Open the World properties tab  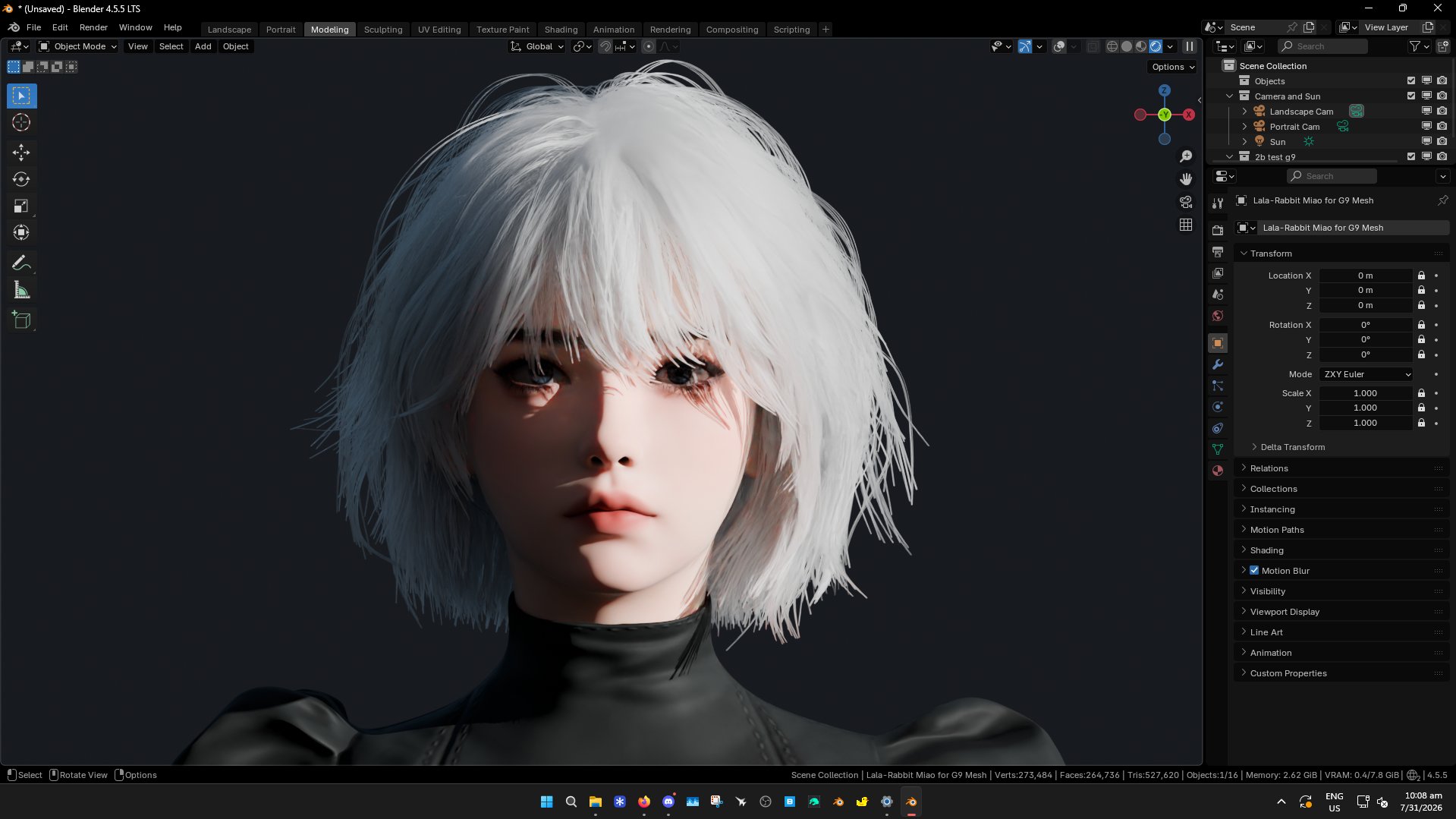[1218, 316]
